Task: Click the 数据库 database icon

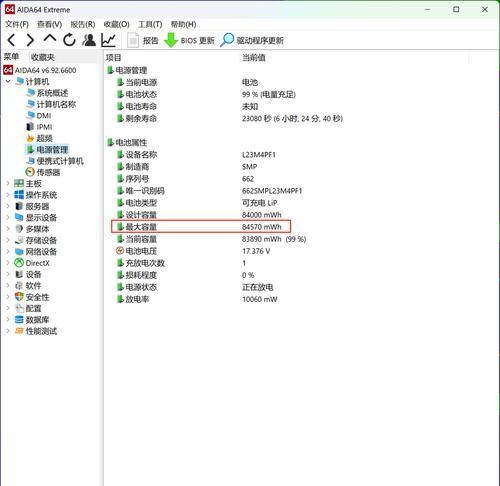Action: point(19,320)
